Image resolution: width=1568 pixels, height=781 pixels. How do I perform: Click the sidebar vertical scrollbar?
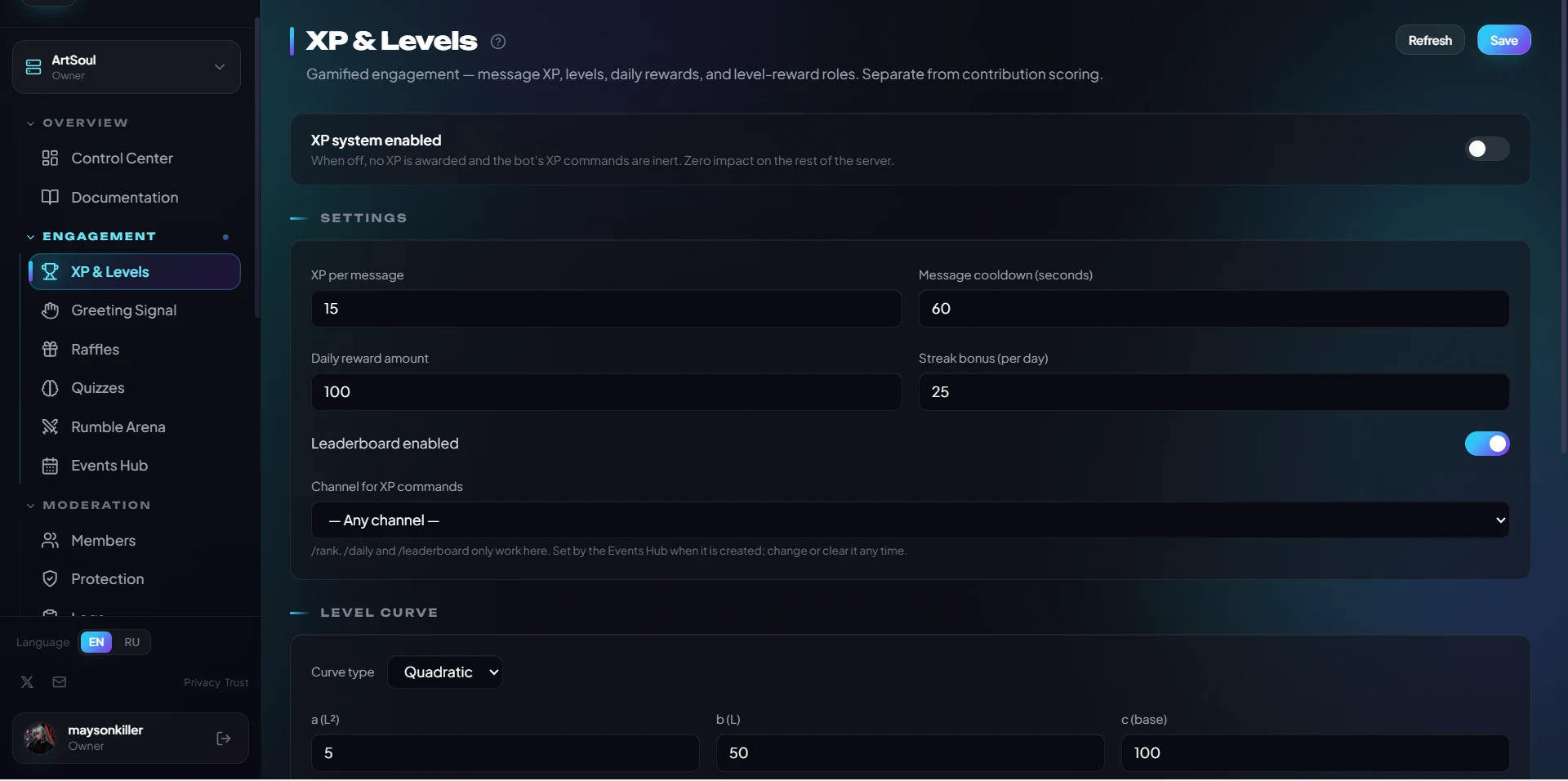257,167
